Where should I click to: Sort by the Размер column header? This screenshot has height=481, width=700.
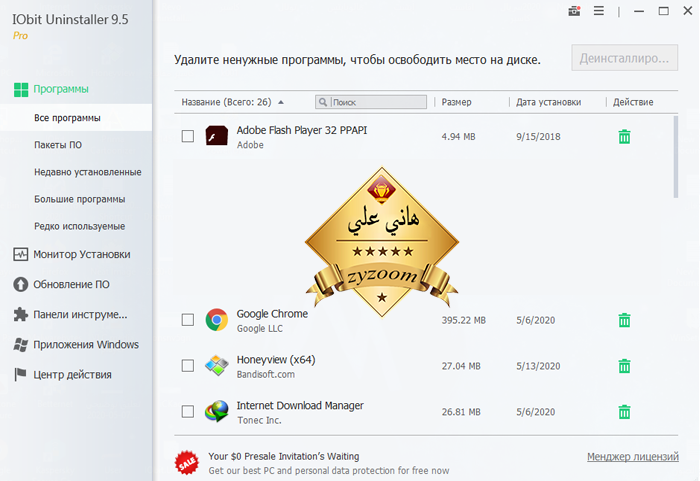(456, 102)
